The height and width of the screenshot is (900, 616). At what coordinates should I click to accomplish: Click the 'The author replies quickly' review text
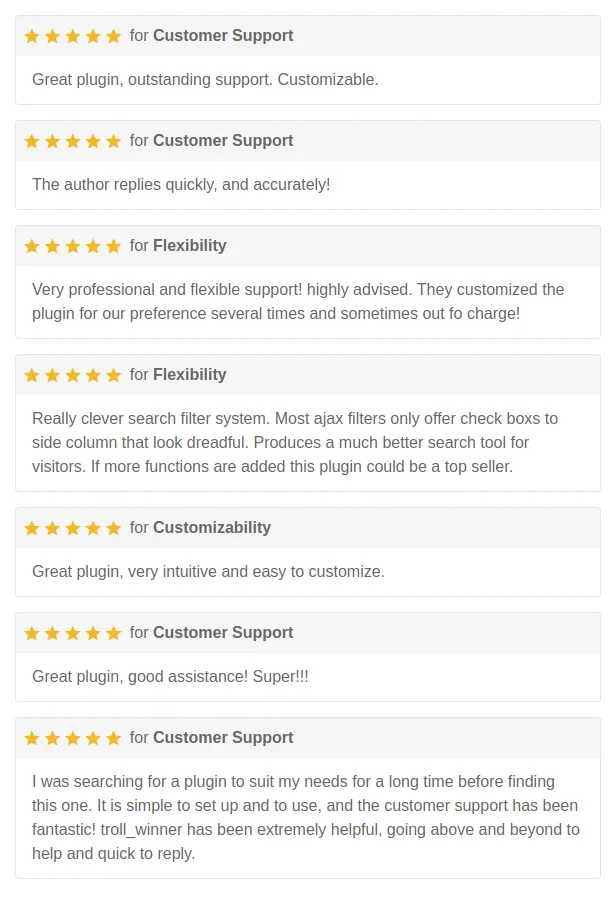181,185
